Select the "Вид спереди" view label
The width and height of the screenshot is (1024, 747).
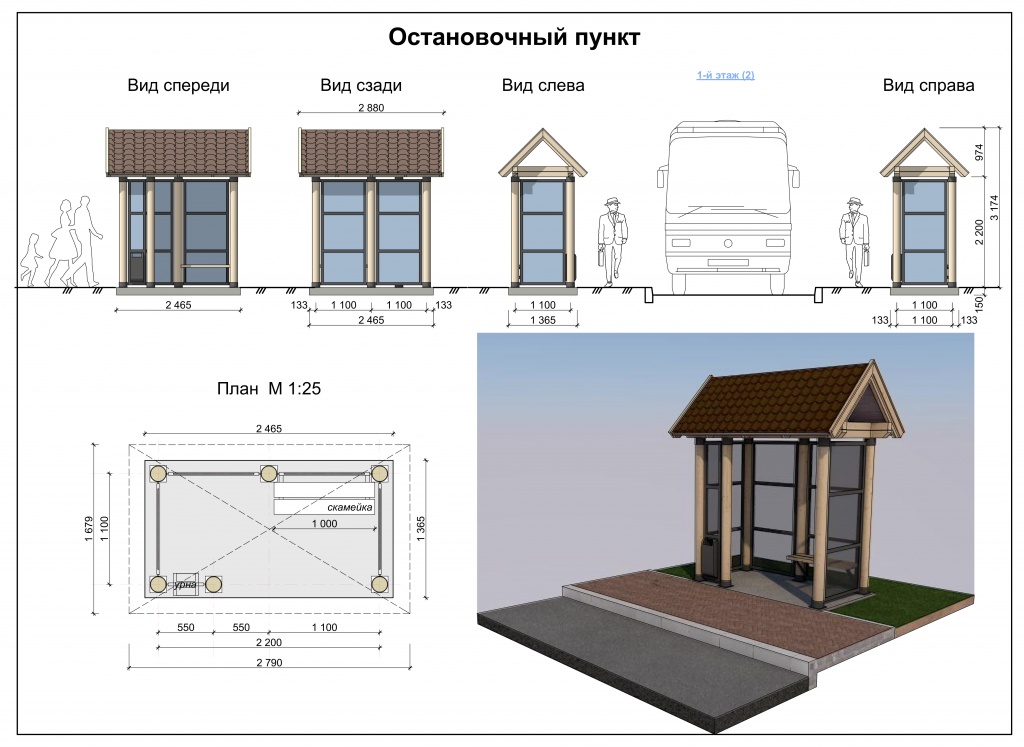[178, 86]
